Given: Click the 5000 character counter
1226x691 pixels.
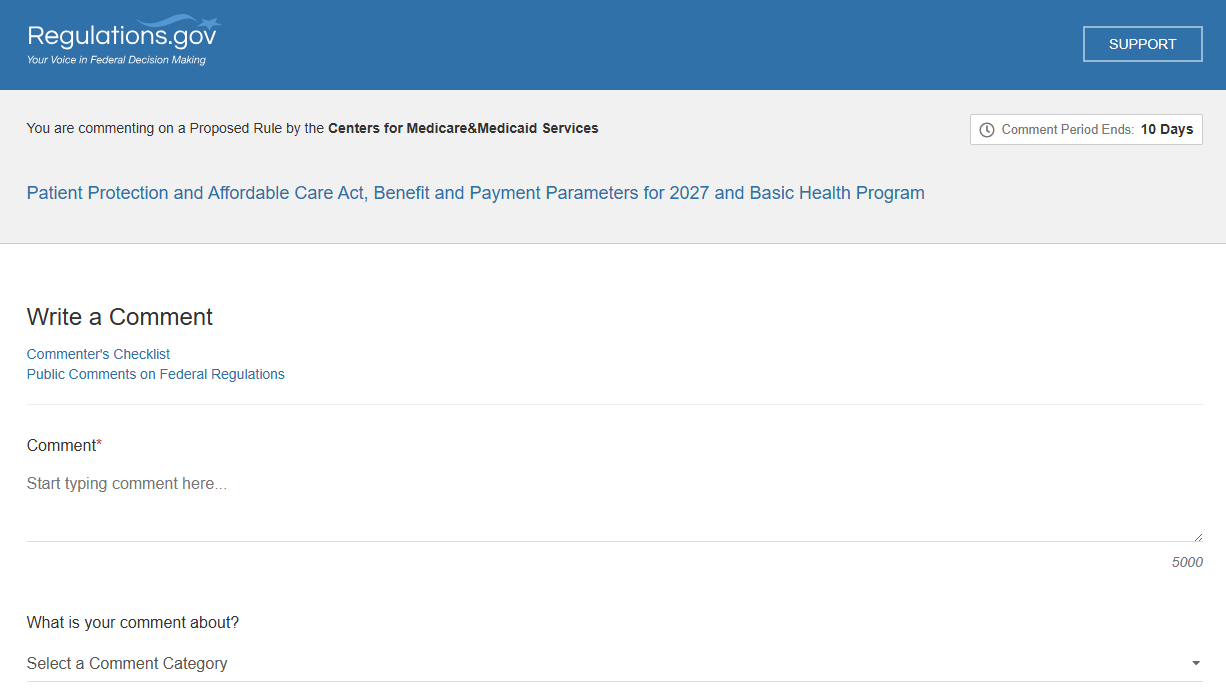Looking at the screenshot, I should click(1187, 562).
